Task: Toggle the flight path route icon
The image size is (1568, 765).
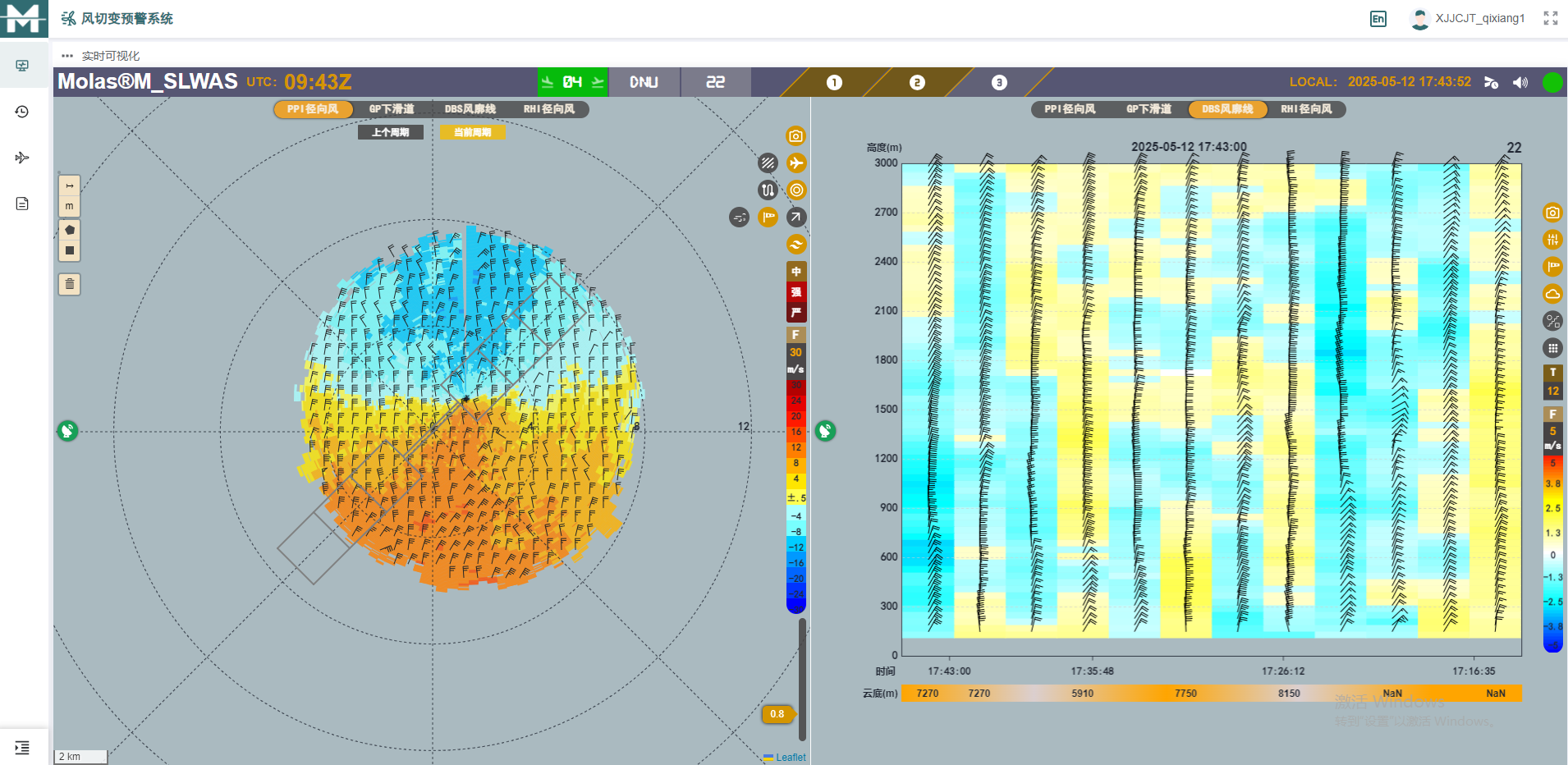Action: (768, 190)
